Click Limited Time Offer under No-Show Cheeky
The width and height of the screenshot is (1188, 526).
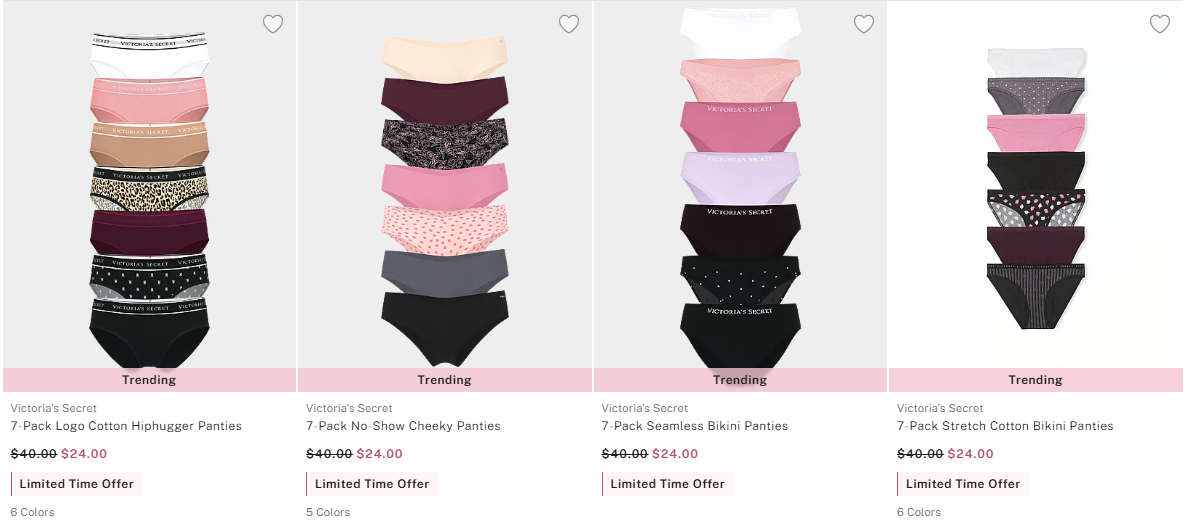pos(372,484)
